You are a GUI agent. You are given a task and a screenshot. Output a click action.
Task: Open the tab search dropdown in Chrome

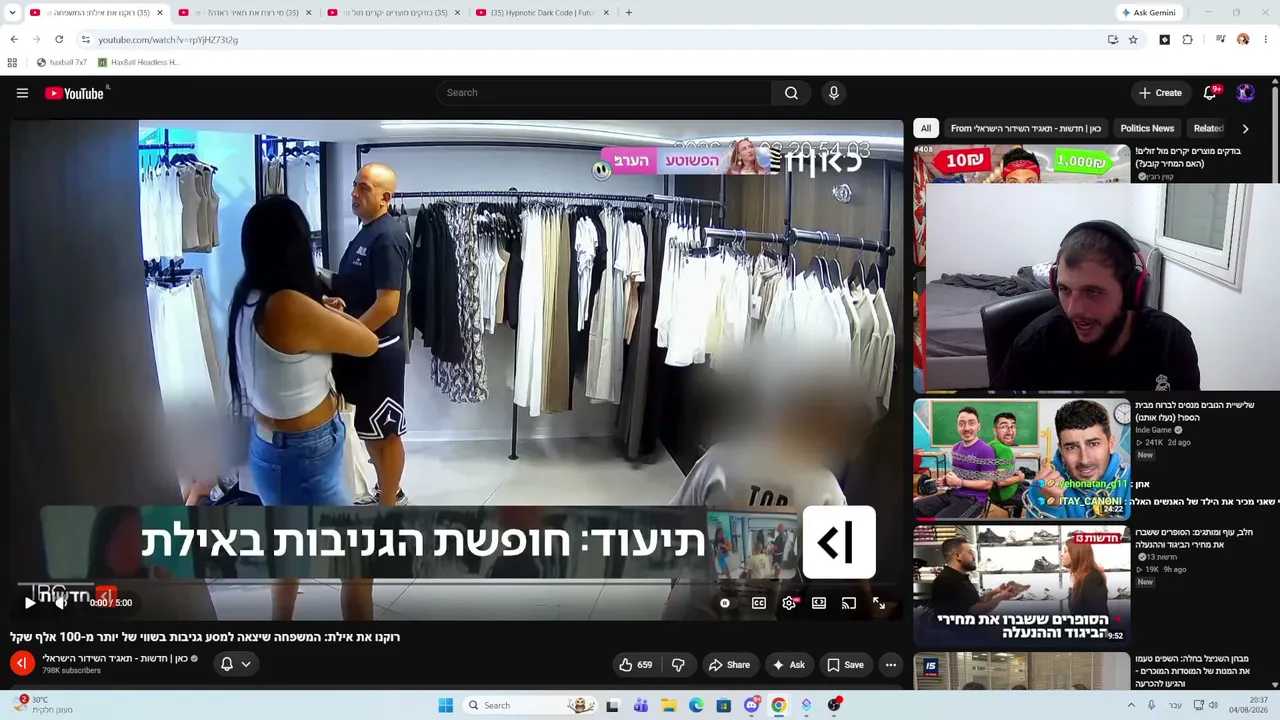click(12, 13)
